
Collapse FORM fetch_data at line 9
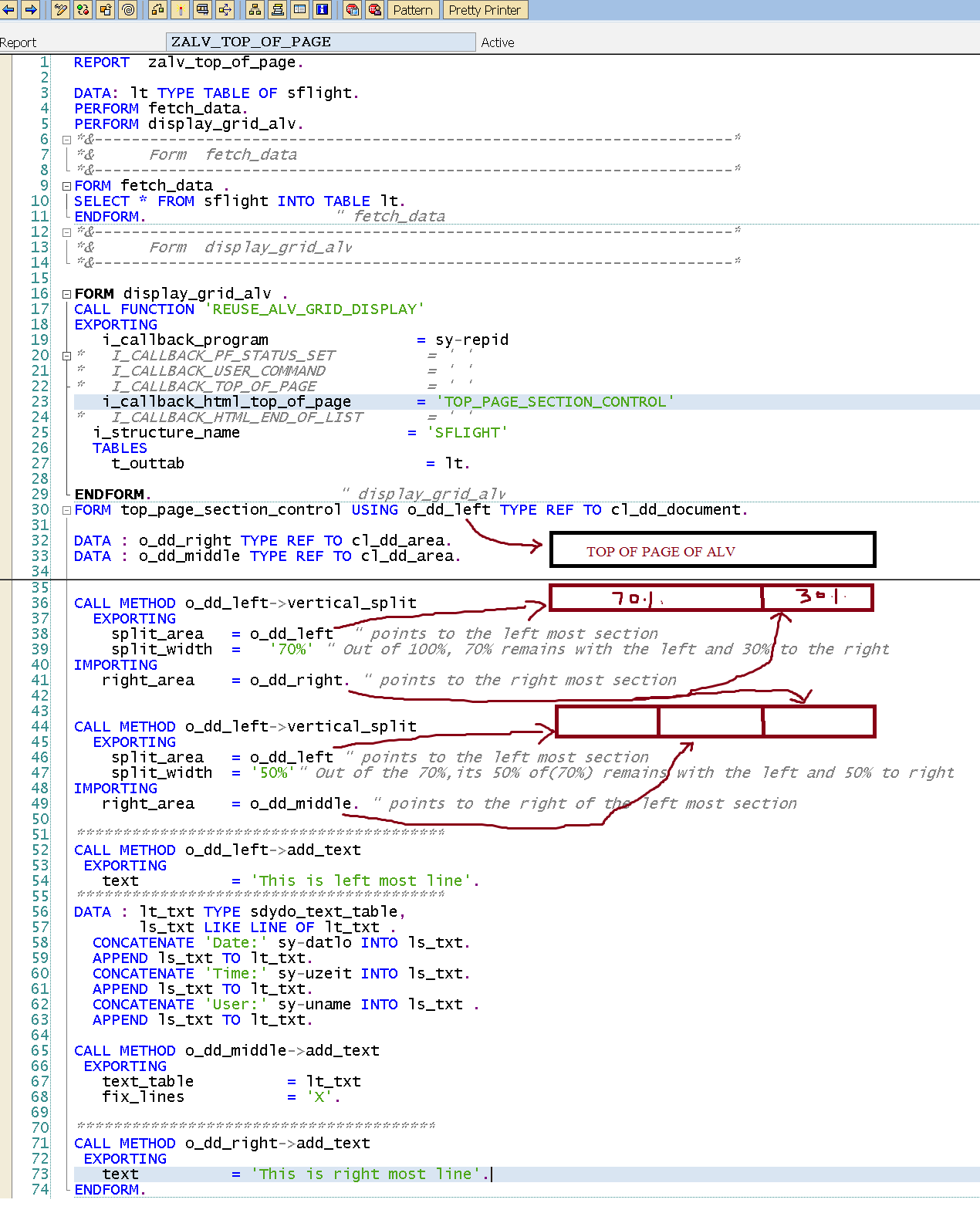pos(67,186)
